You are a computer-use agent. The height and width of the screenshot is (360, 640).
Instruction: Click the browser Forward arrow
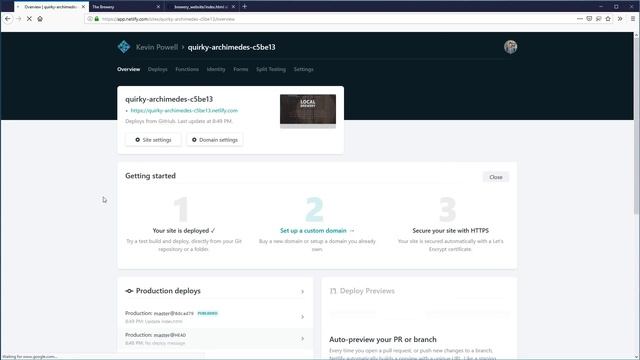[x=18, y=19]
